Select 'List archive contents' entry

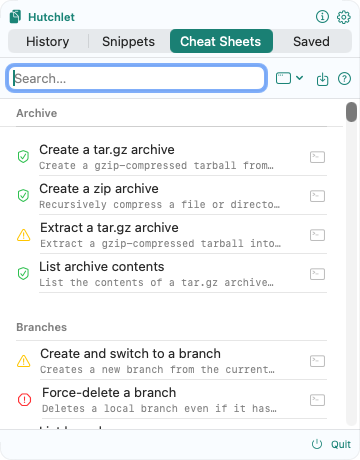171,274
